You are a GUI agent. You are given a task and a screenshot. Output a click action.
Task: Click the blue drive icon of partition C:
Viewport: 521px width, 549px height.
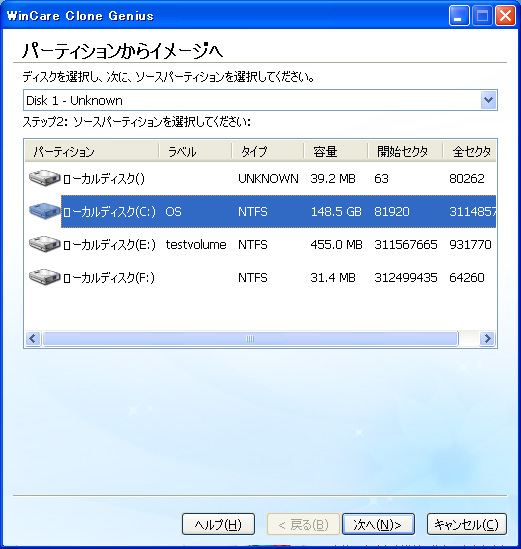tap(44, 211)
